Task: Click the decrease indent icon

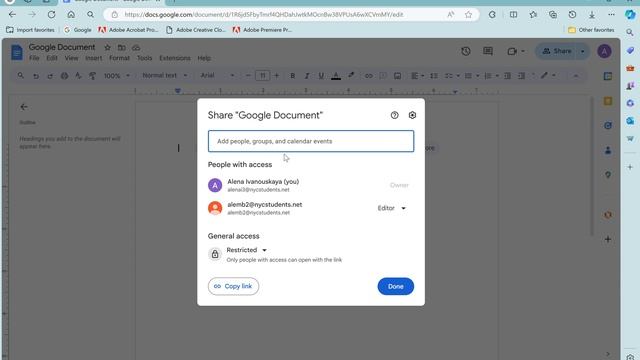Action: click(507, 76)
